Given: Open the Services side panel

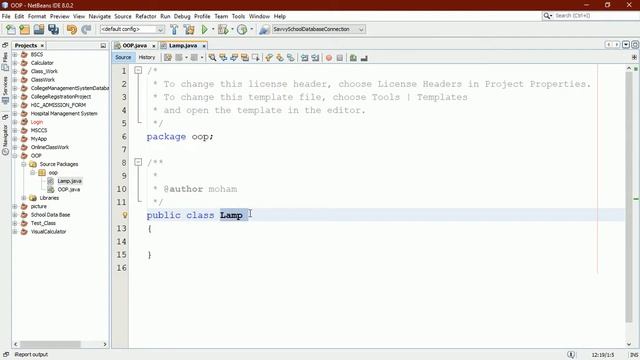Looking at the screenshot, I should click(5, 89).
